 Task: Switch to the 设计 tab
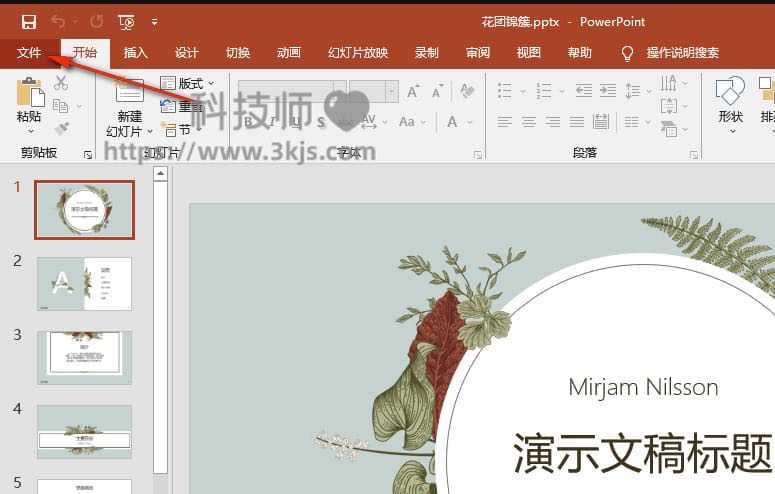point(186,53)
